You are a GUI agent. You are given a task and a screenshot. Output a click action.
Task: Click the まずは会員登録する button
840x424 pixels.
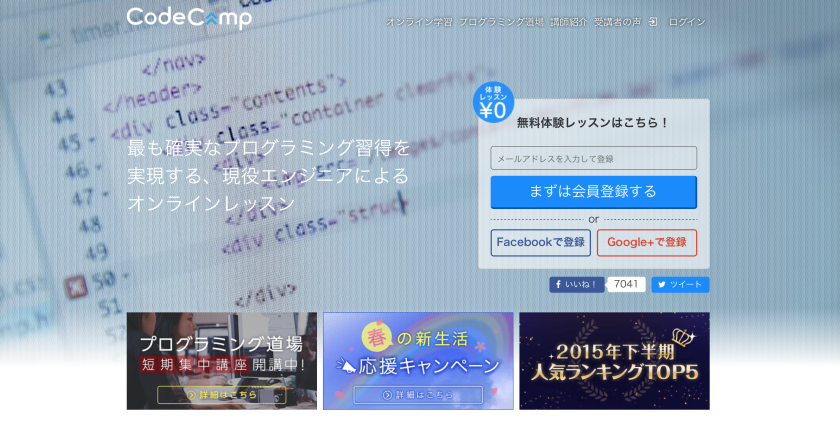(x=594, y=192)
